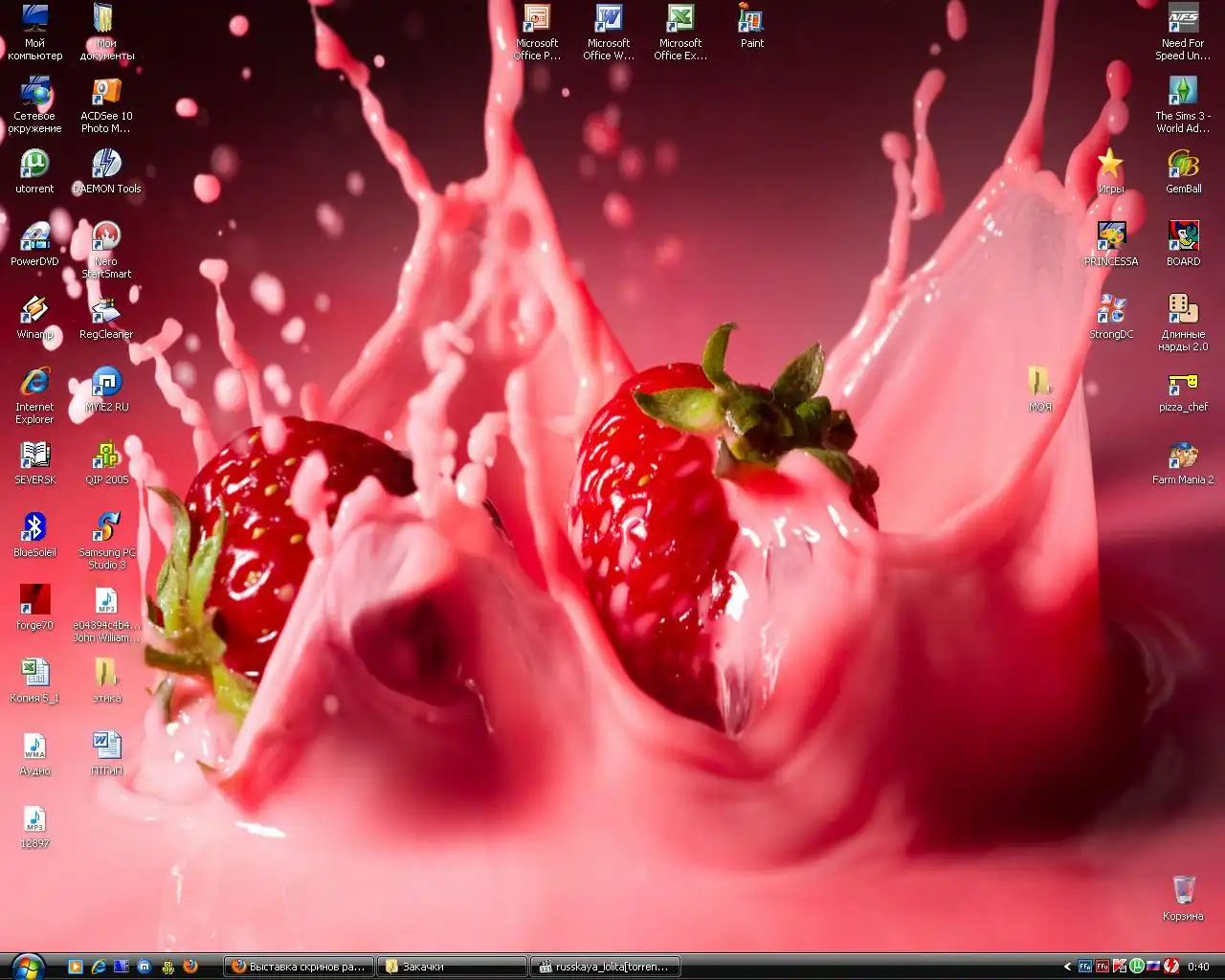Image resolution: width=1225 pixels, height=980 pixels.
Task: Select the StrongDC desktop icon
Action: [1110, 311]
